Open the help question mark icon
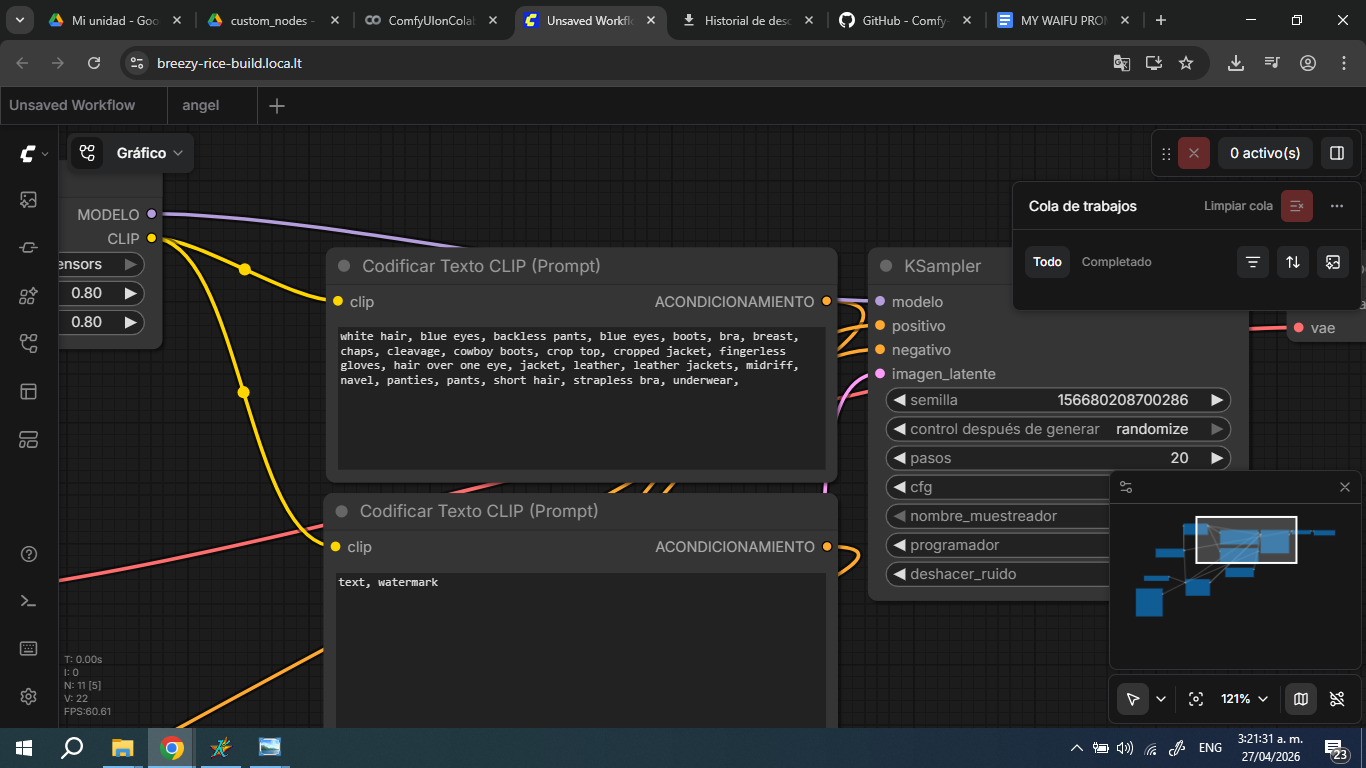Viewport: 1366px width, 768px height. (x=29, y=554)
